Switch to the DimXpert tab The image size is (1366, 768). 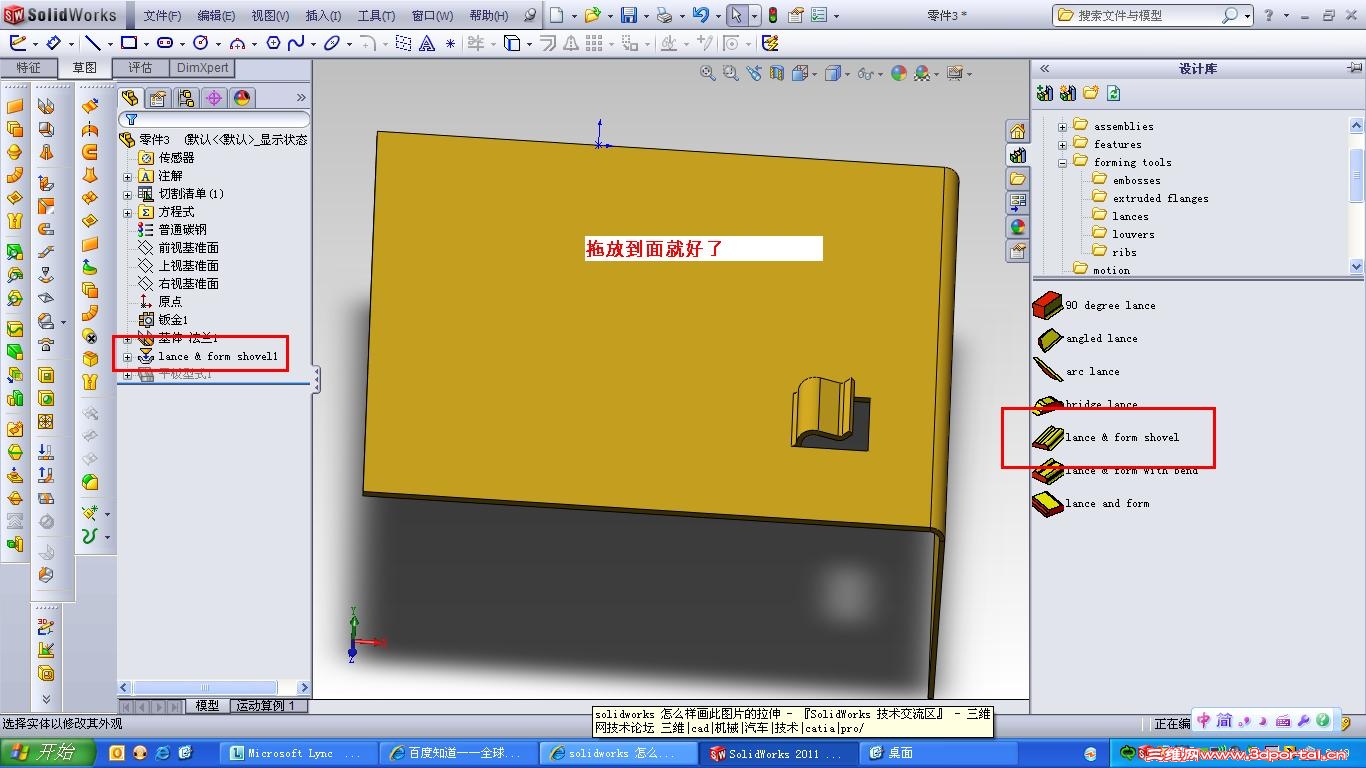click(202, 68)
